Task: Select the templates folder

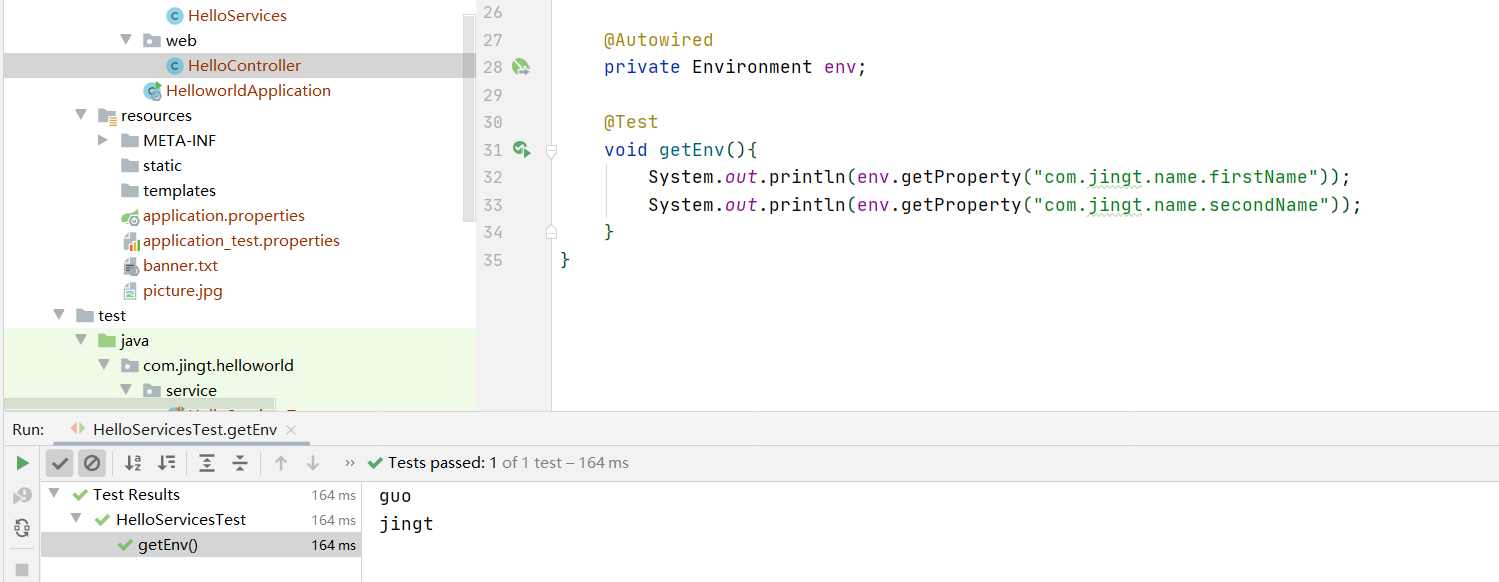Action: pos(179,190)
